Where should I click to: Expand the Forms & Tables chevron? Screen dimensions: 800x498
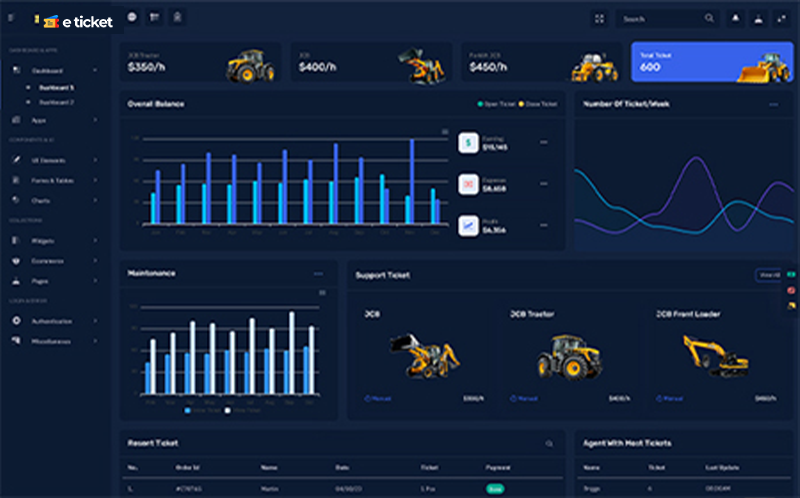(x=95, y=180)
